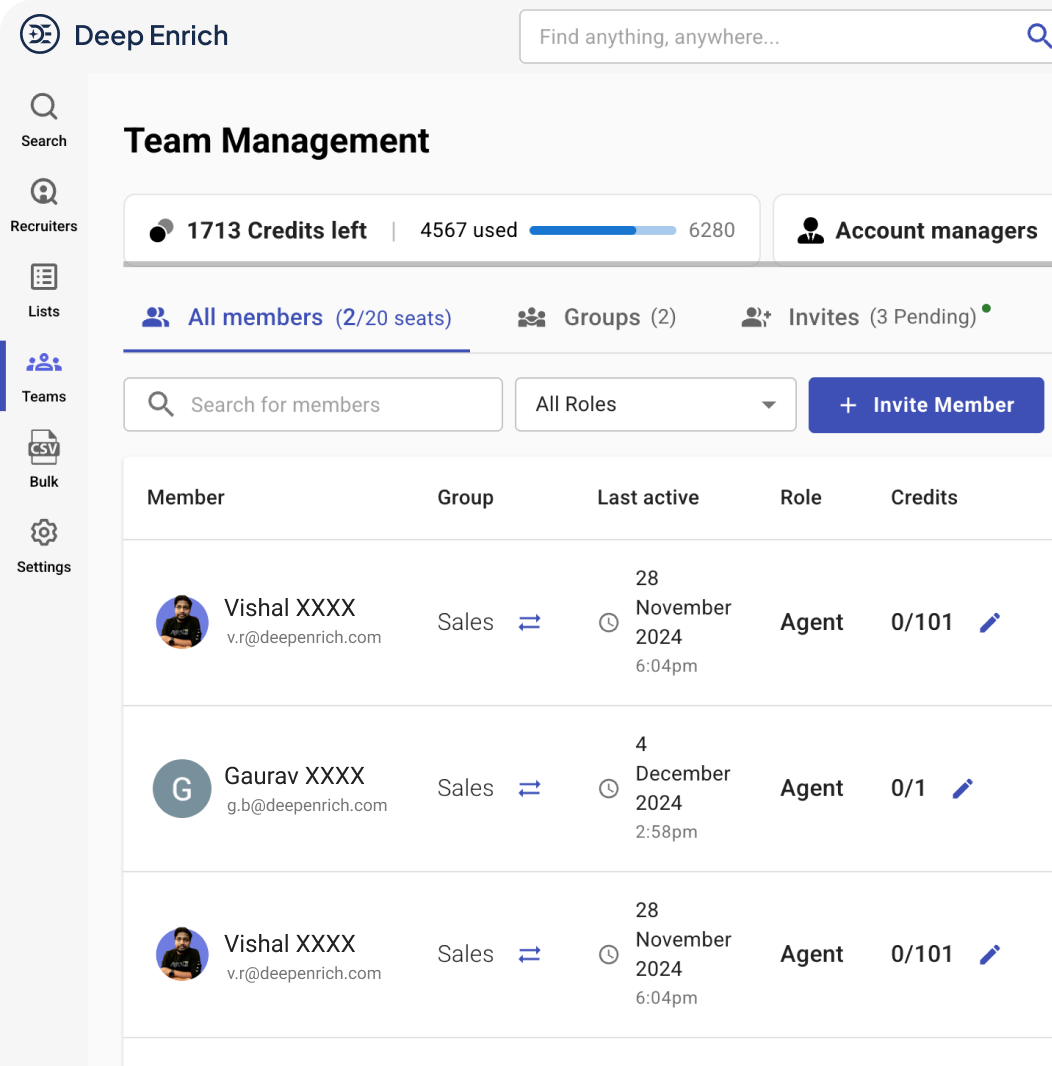This screenshot has height=1066, width=1052.
Task: Edit Vishal's credit limit with the pencil icon
Action: click(990, 622)
